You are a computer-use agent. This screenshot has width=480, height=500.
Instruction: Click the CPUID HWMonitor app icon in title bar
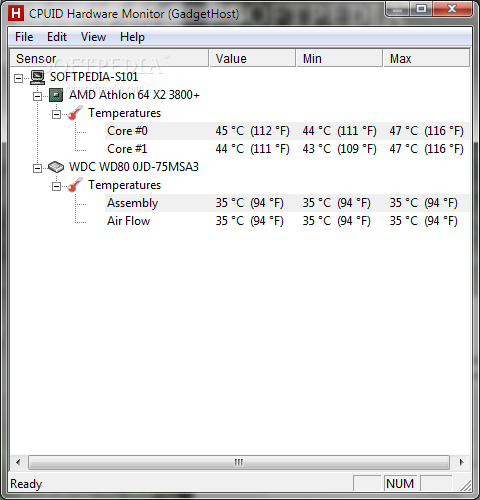click(16, 13)
